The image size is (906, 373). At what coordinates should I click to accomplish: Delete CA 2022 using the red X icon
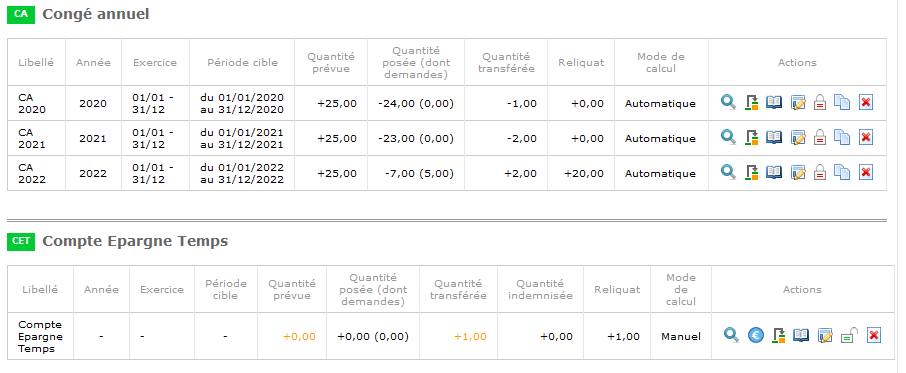coord(865,172)
